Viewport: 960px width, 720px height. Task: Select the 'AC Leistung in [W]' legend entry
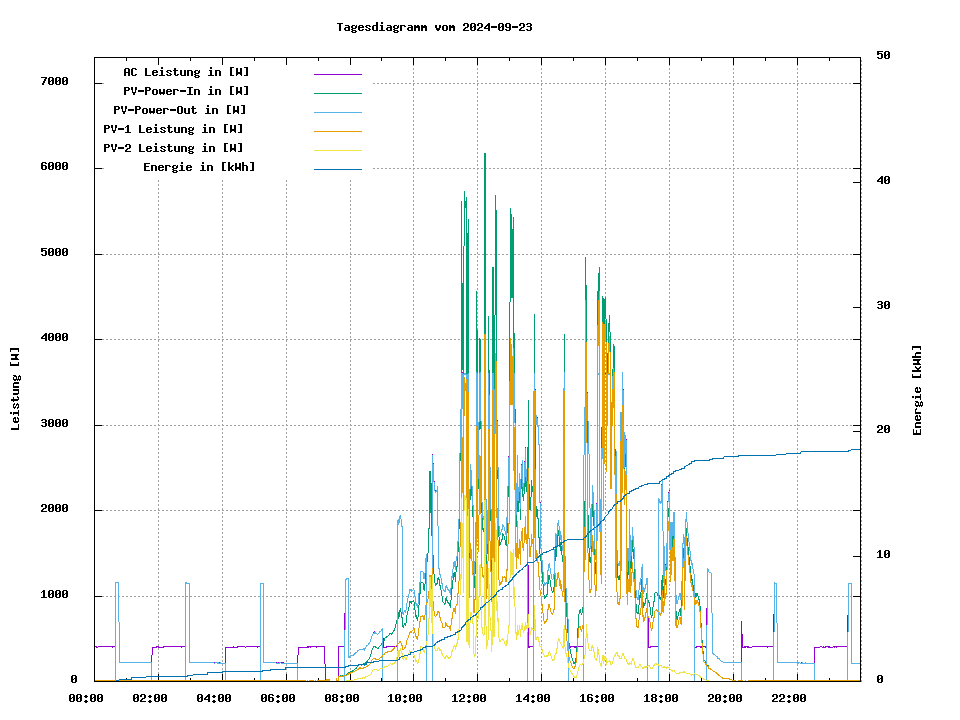(x=186, y=72)
